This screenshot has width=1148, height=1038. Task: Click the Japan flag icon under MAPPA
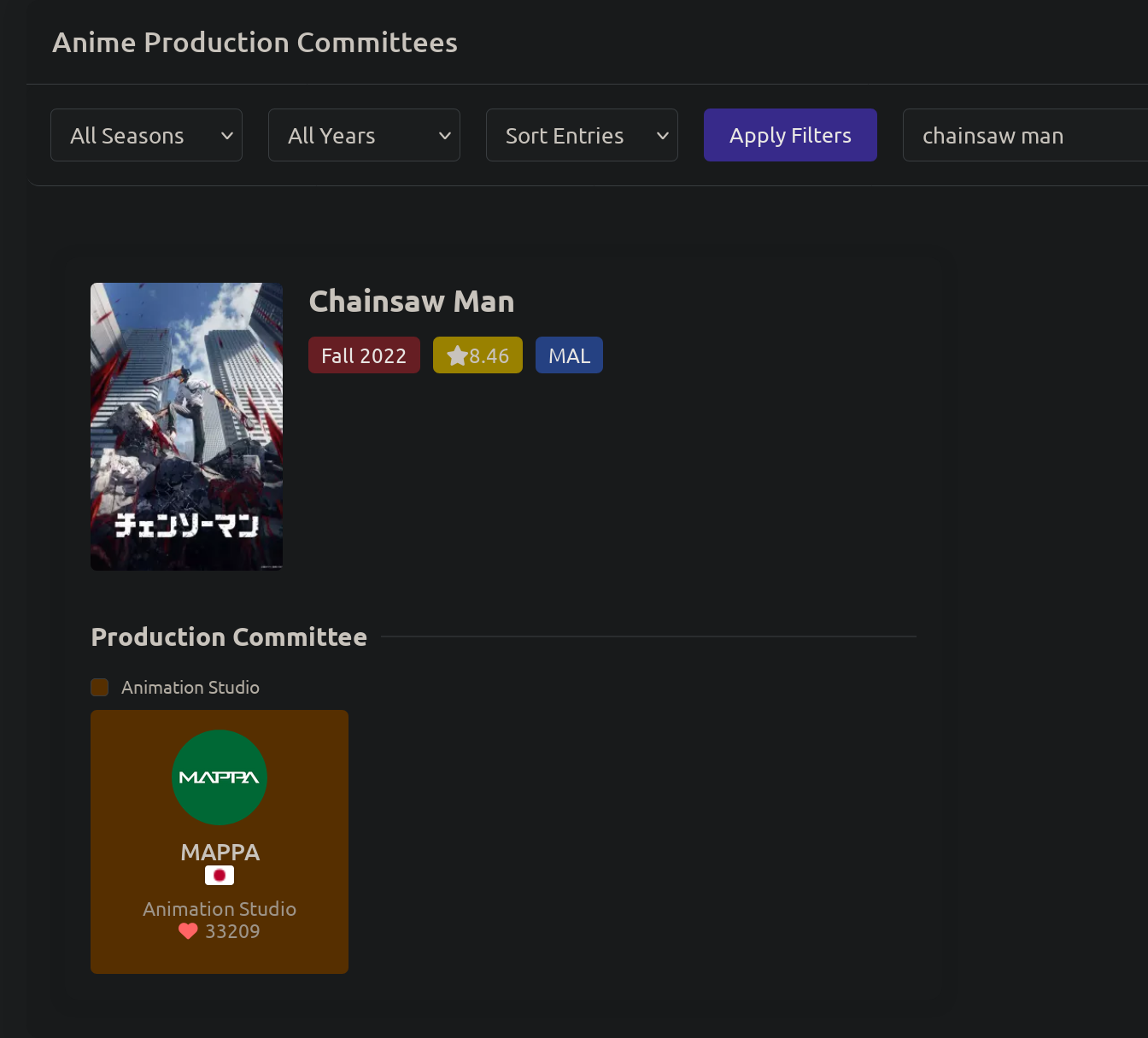pos(220,876)
